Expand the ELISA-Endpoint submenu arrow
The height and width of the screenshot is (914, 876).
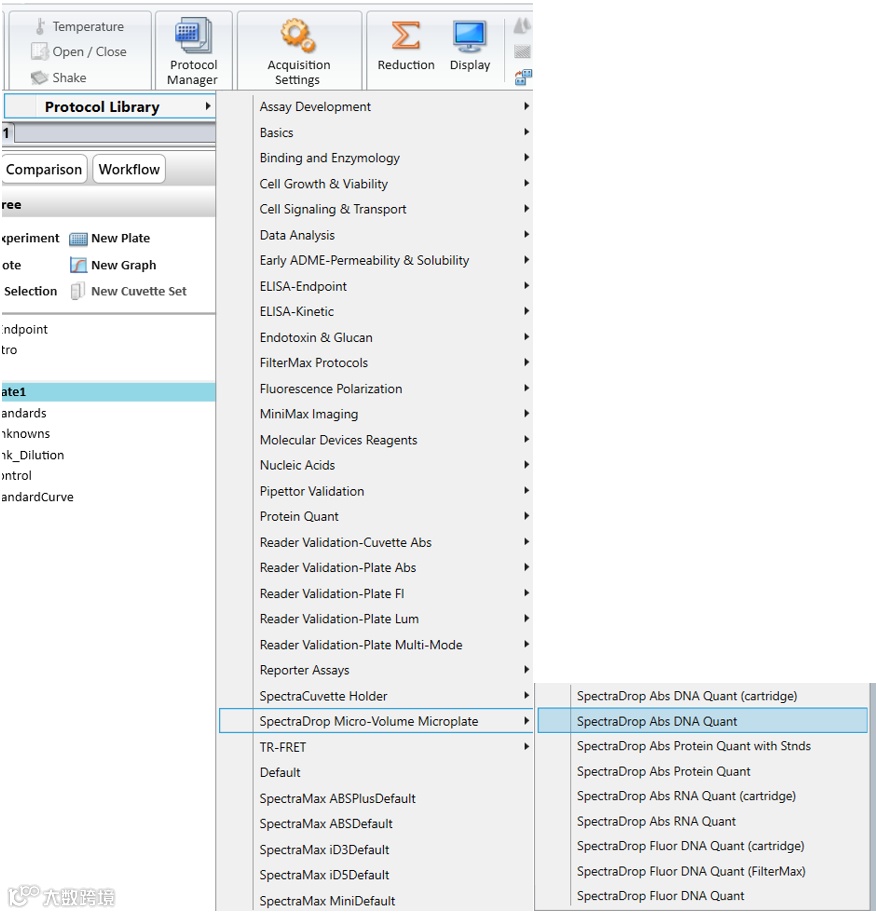[526, 286]
